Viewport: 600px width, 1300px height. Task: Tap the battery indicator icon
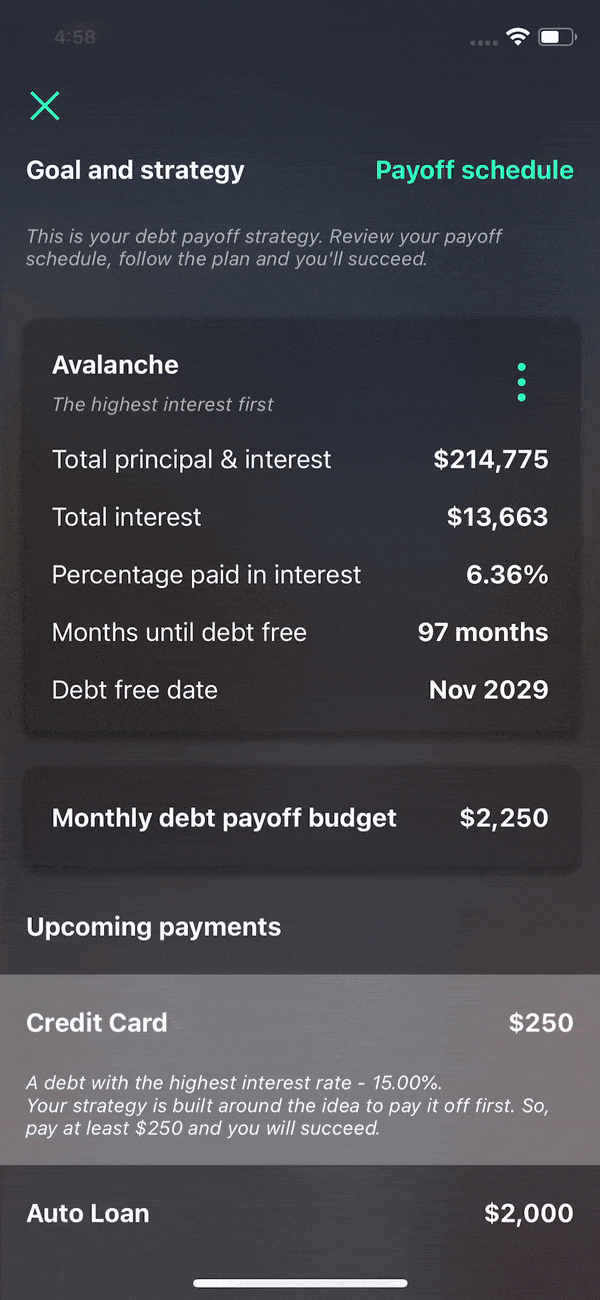tap(556, 38)
